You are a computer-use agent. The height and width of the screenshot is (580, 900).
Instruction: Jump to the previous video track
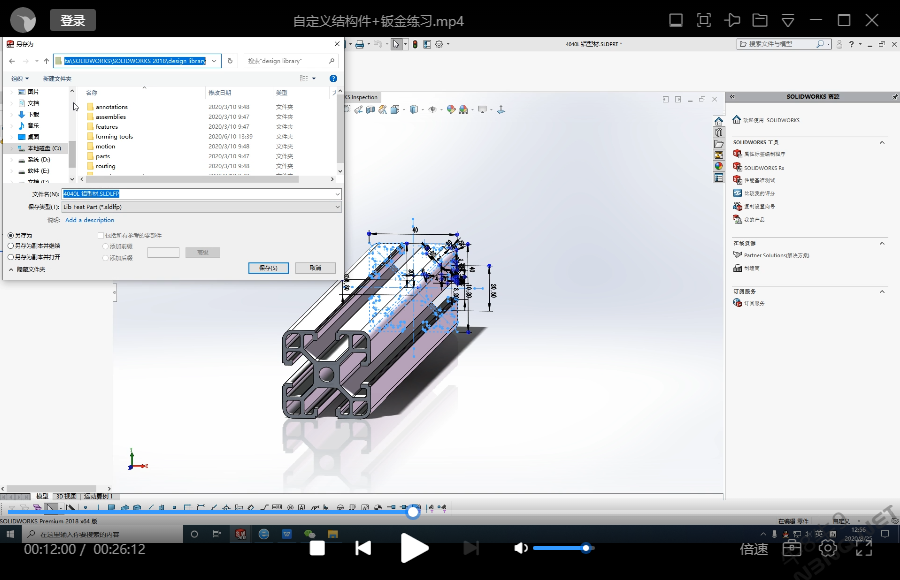[x=363, y=548]
